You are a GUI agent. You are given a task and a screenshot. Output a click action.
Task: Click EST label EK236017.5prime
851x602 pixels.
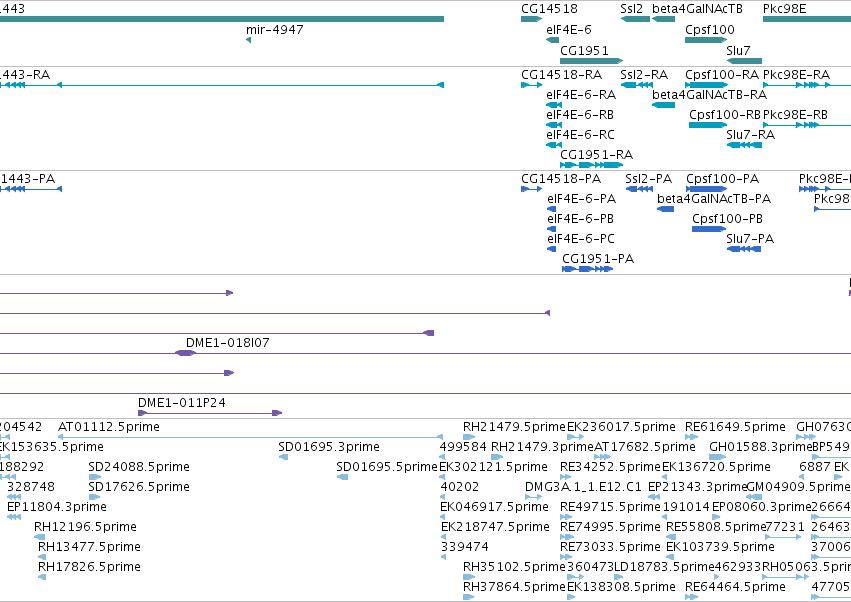[621, 427]
